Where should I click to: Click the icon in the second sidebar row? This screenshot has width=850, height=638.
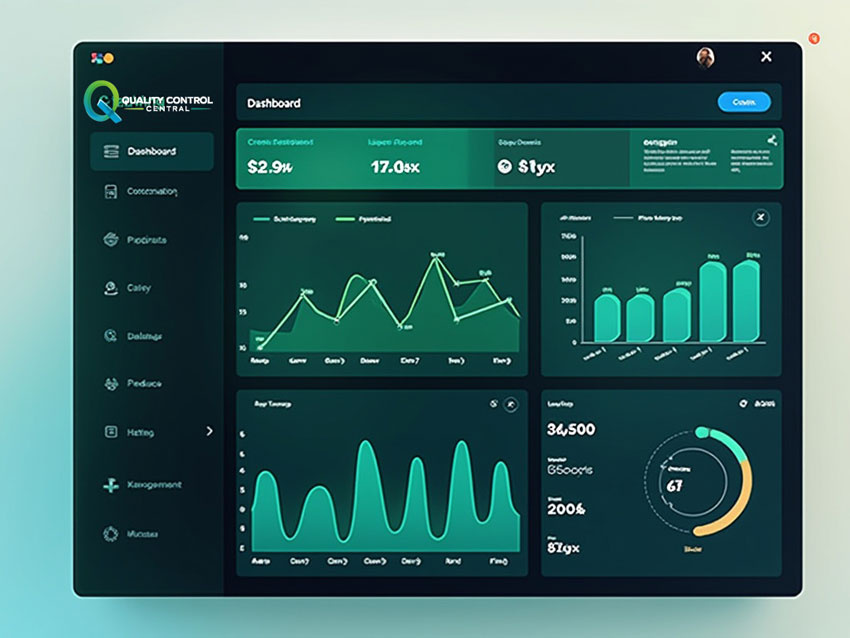[110, 191]
